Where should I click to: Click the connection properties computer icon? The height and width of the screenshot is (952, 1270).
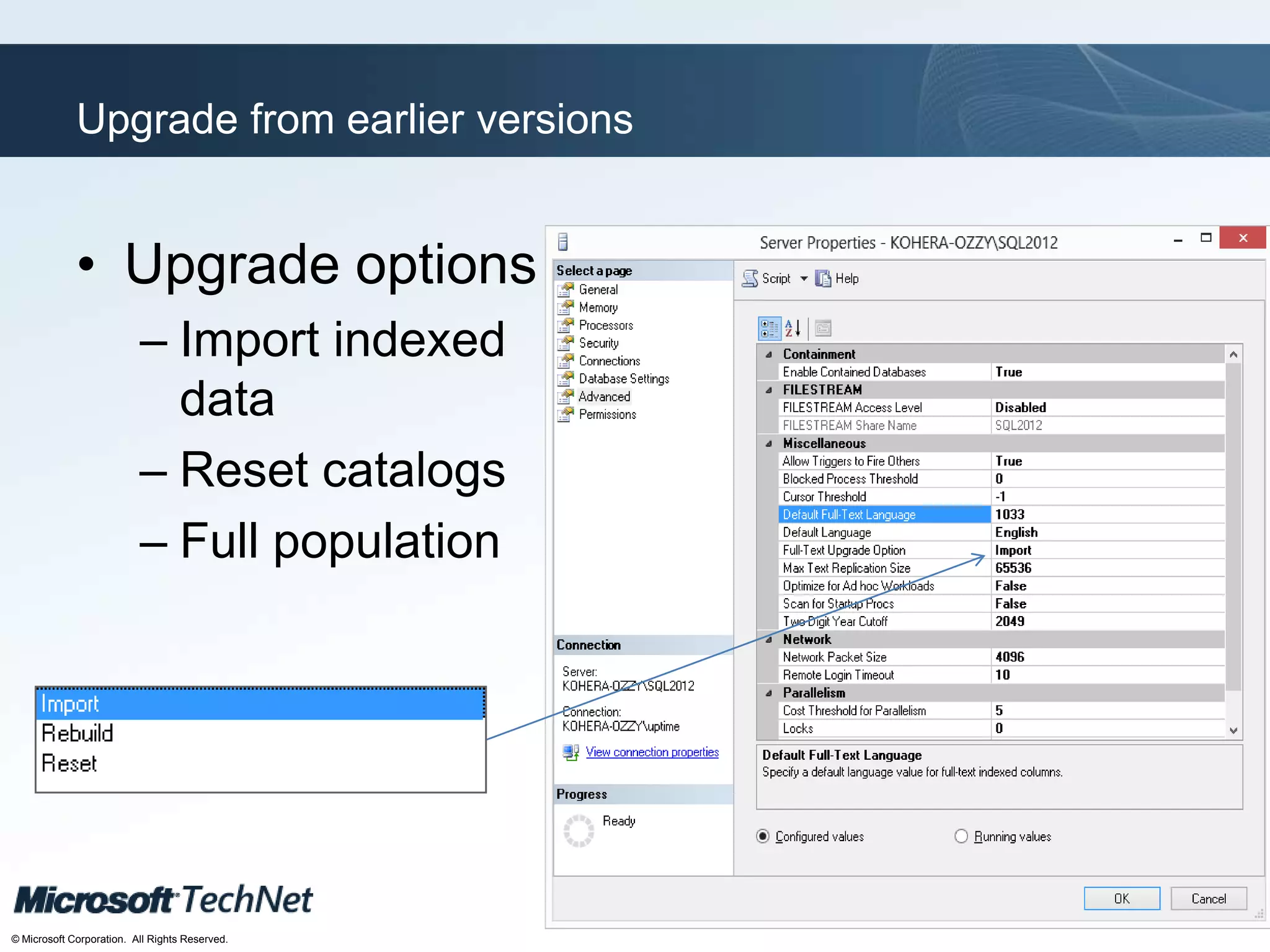coord(571,752)
